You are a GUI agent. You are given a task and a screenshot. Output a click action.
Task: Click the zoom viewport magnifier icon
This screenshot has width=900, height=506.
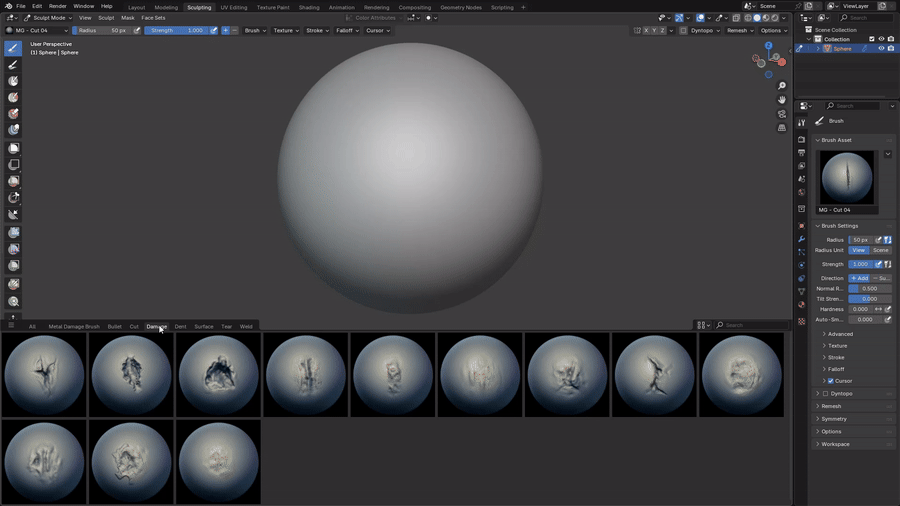(782, 85)
